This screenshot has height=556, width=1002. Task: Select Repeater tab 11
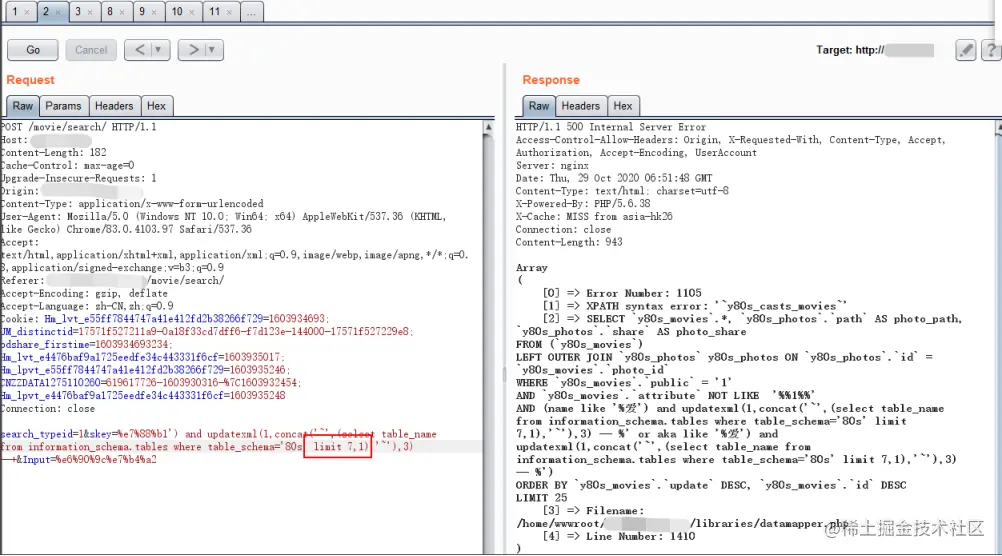pos(215,12)
